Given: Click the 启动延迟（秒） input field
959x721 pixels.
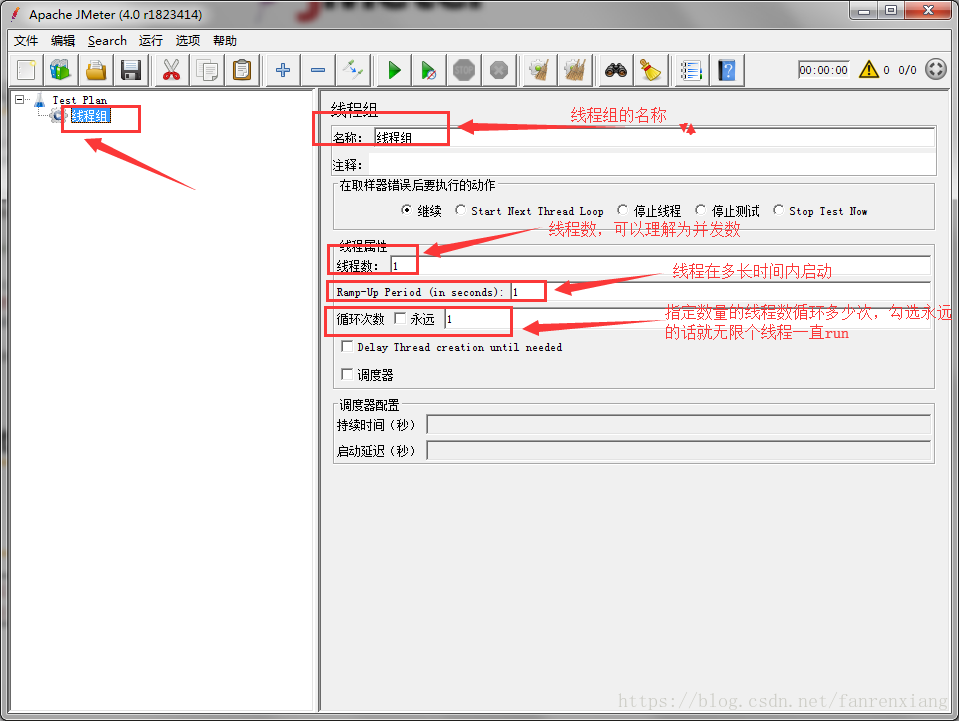Looking at the screenshot, I should pos(678,451).
